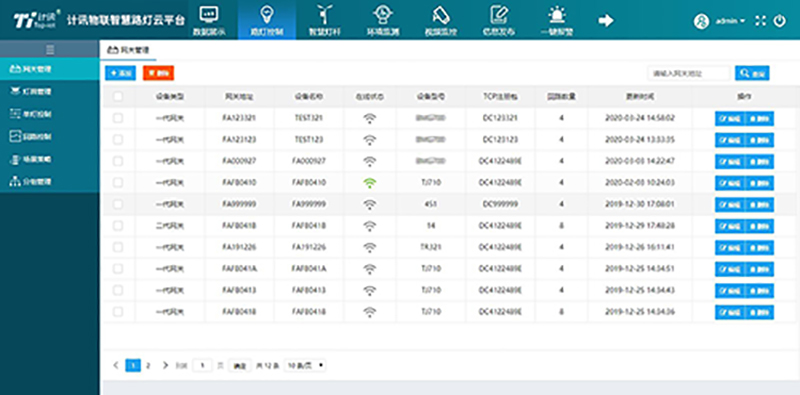Open the 信息发布 edit-note icon
Screen dimensions: 800x395
click(498, 14)
